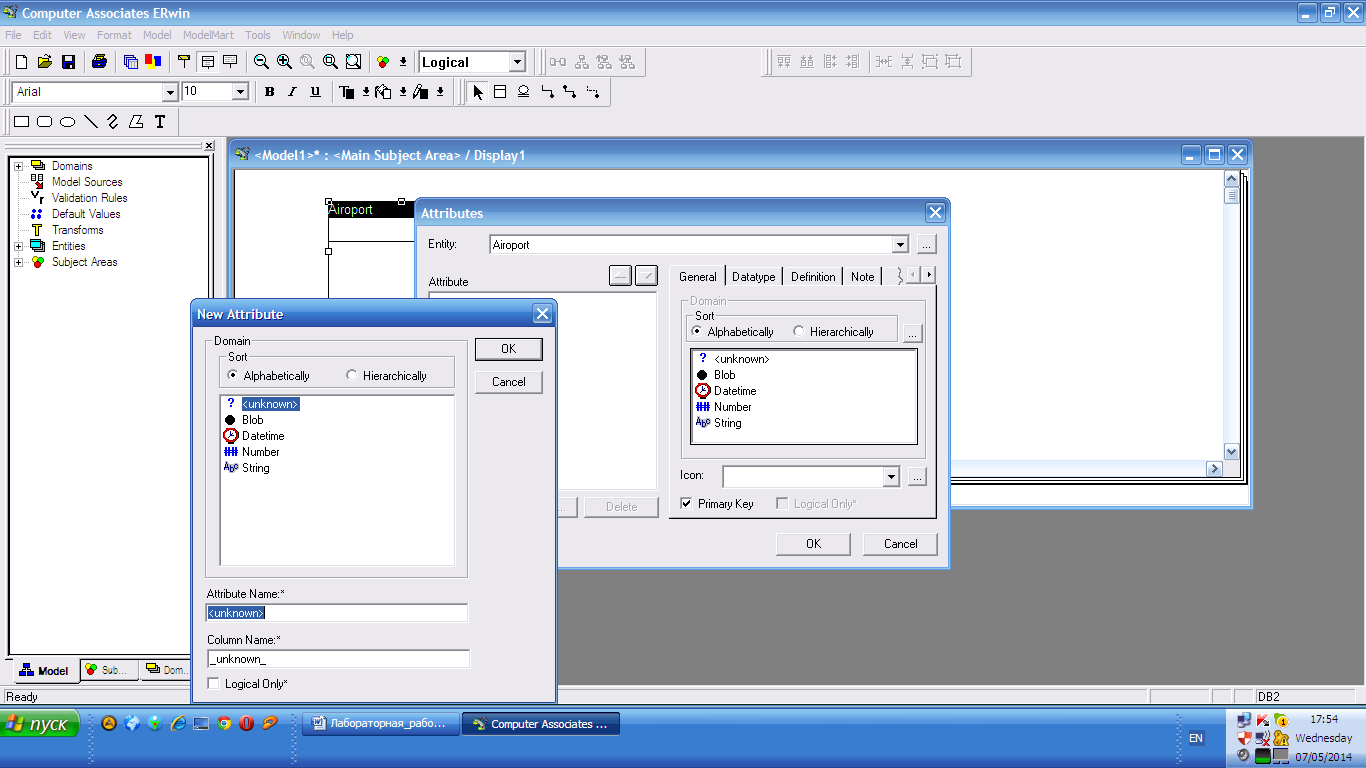Select Hierarchically sort in New Attribute dialog
The image size is (1366, 768).
click(386, 376)
